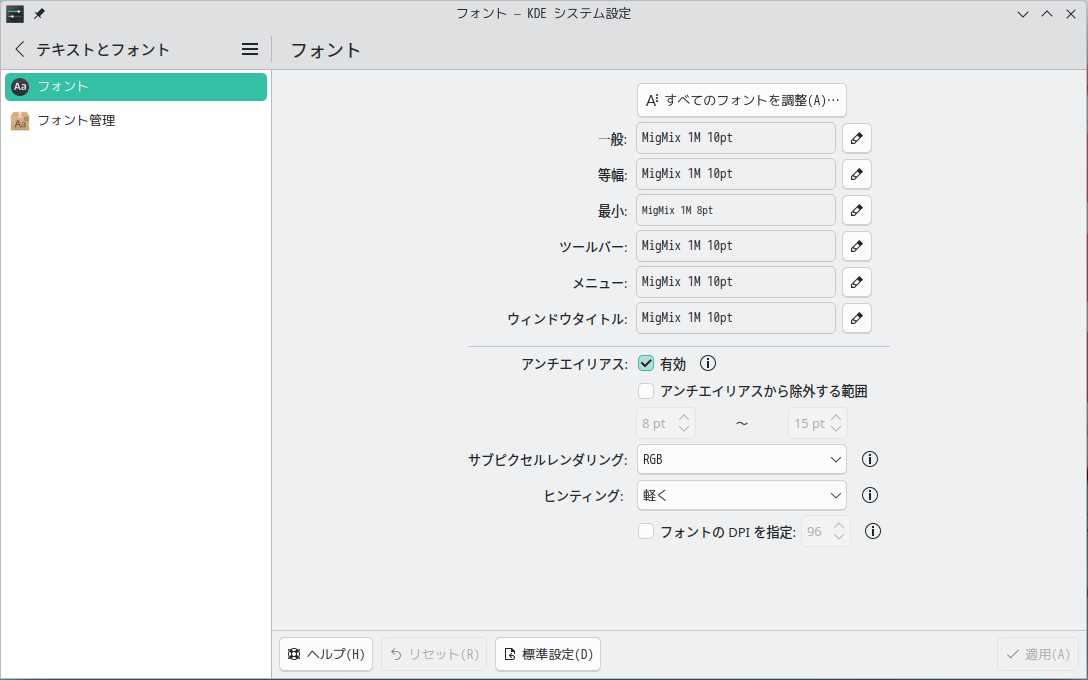Click すべてのフォントを調整 button
This screenshot has height=680, width=1088.
741,100
